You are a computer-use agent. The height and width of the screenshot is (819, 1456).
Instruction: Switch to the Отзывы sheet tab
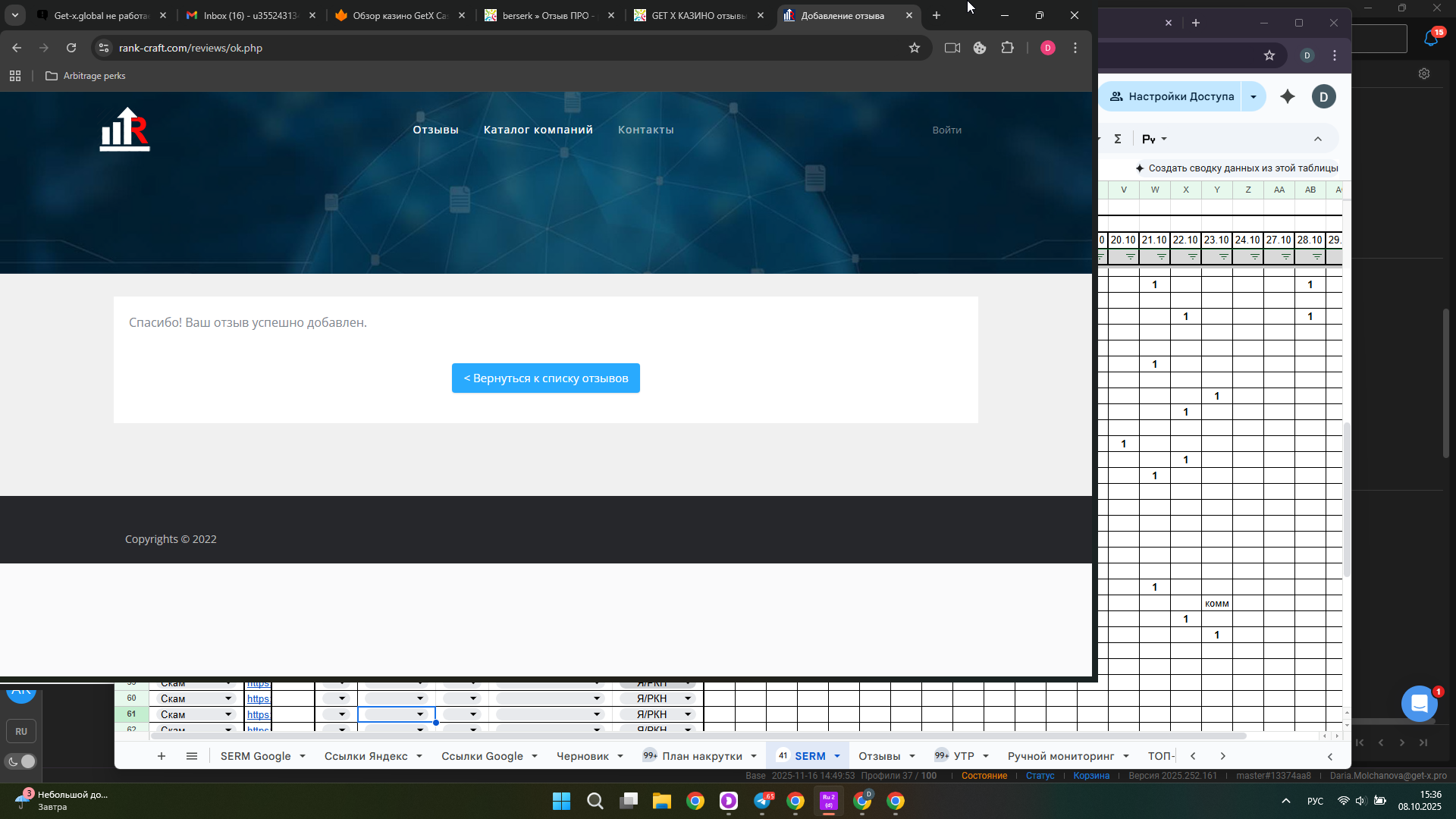(x=879, y=756)
